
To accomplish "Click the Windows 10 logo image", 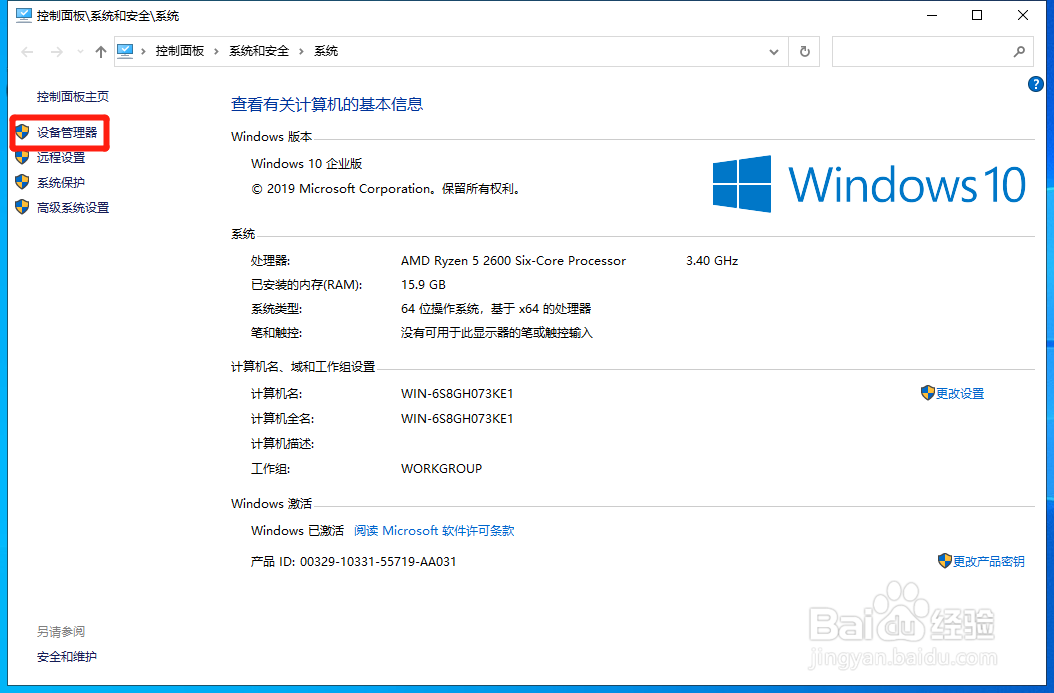I will point(869,184).
